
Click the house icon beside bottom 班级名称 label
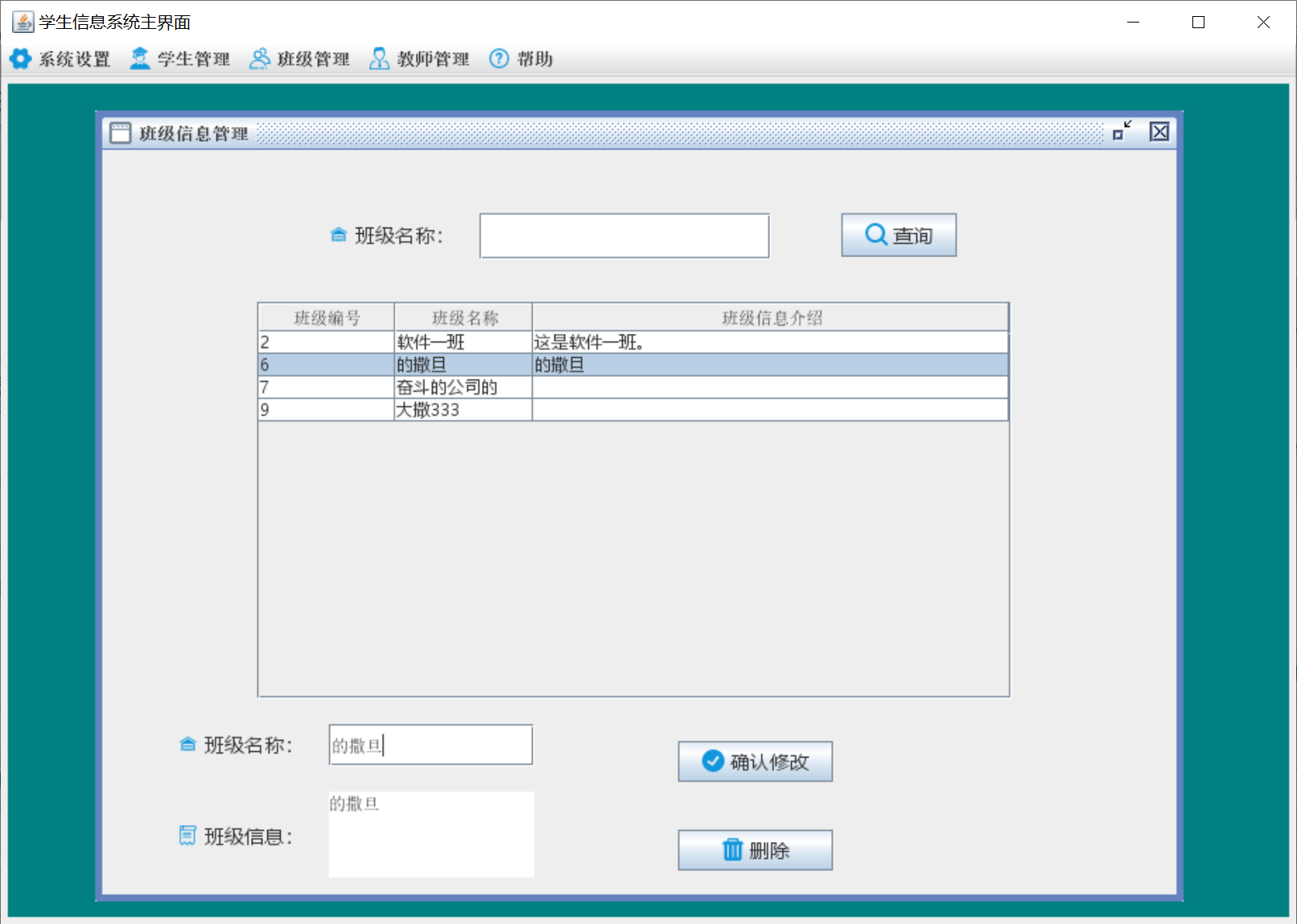pyautogui.click(x=187, y=745)
